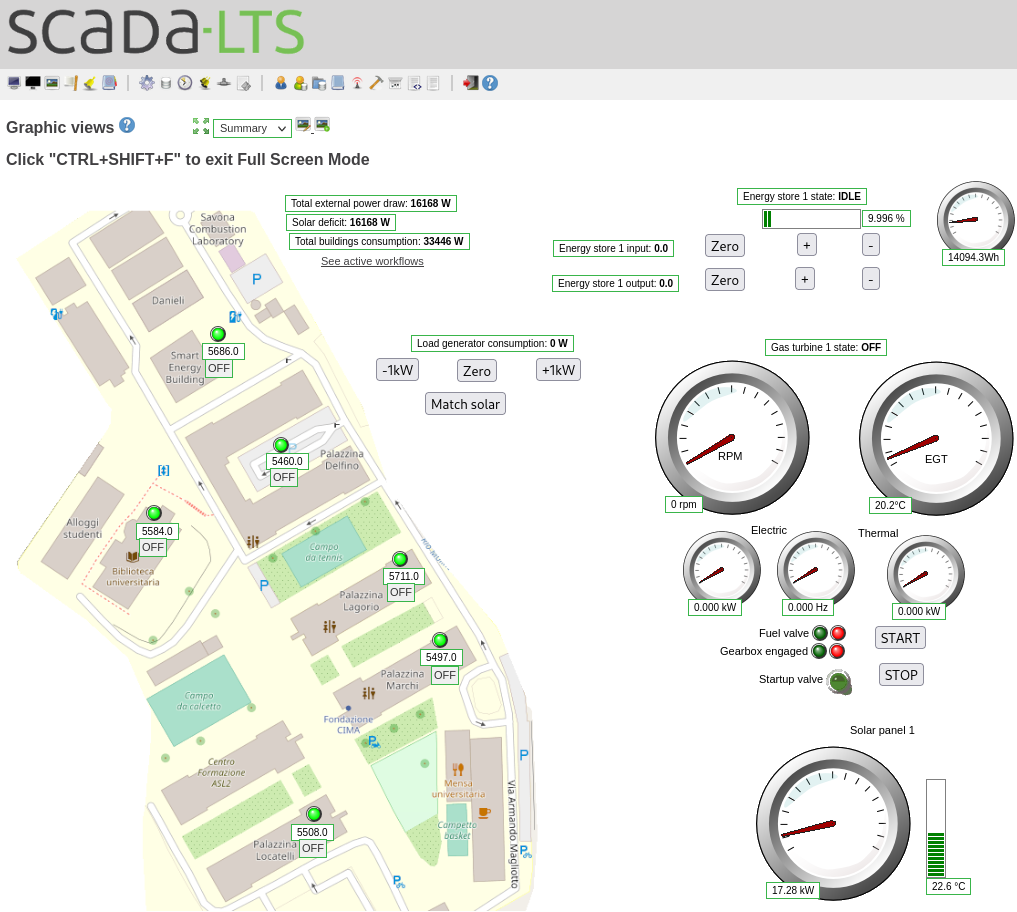Click the Energy store 1 charge bar
The image size is (1017, 912).
point(811,219)
